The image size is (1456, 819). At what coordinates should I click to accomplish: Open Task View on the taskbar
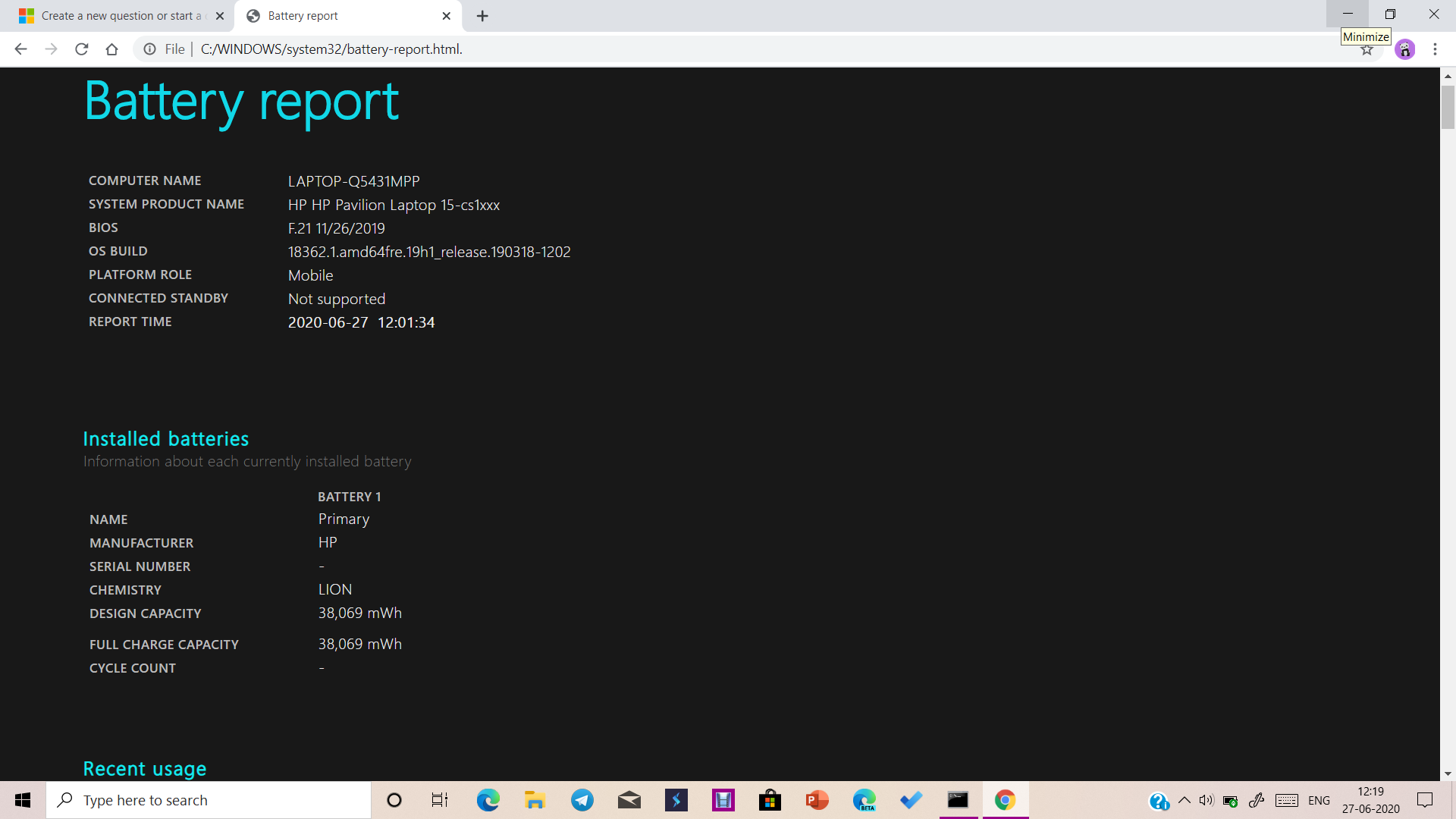[x=440, y=800]
